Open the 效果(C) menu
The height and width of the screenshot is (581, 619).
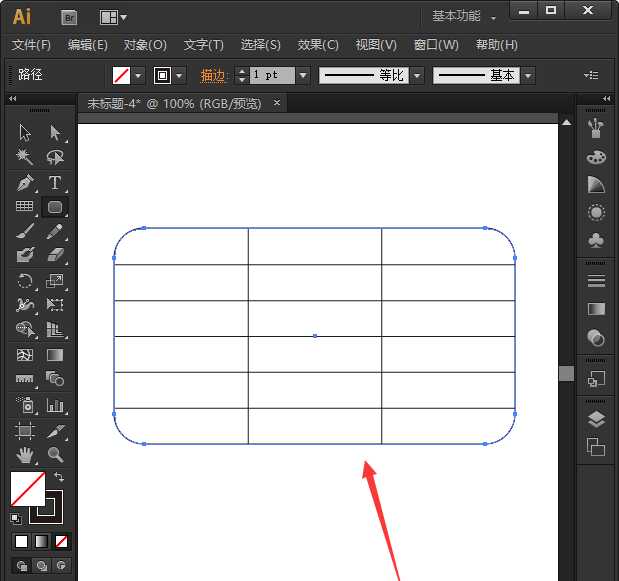point(318,45)
